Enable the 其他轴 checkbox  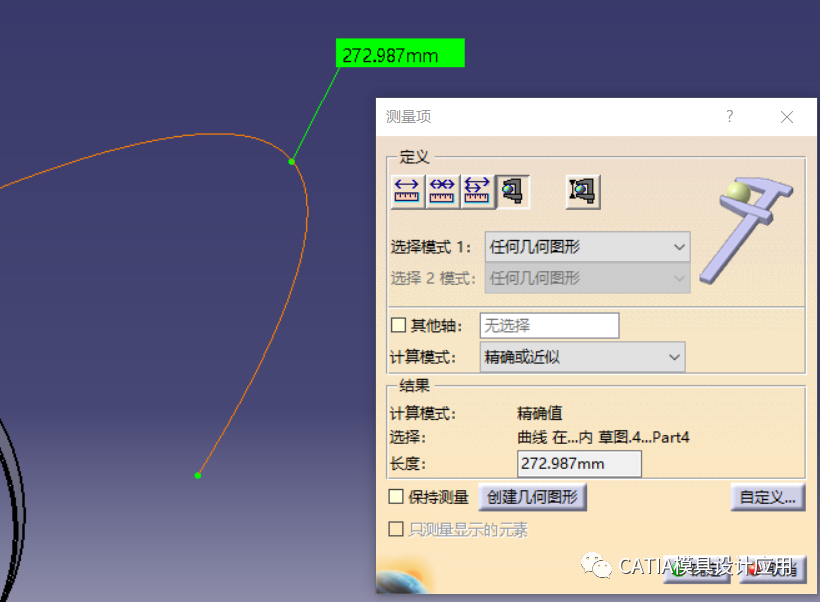coord(398,325)
